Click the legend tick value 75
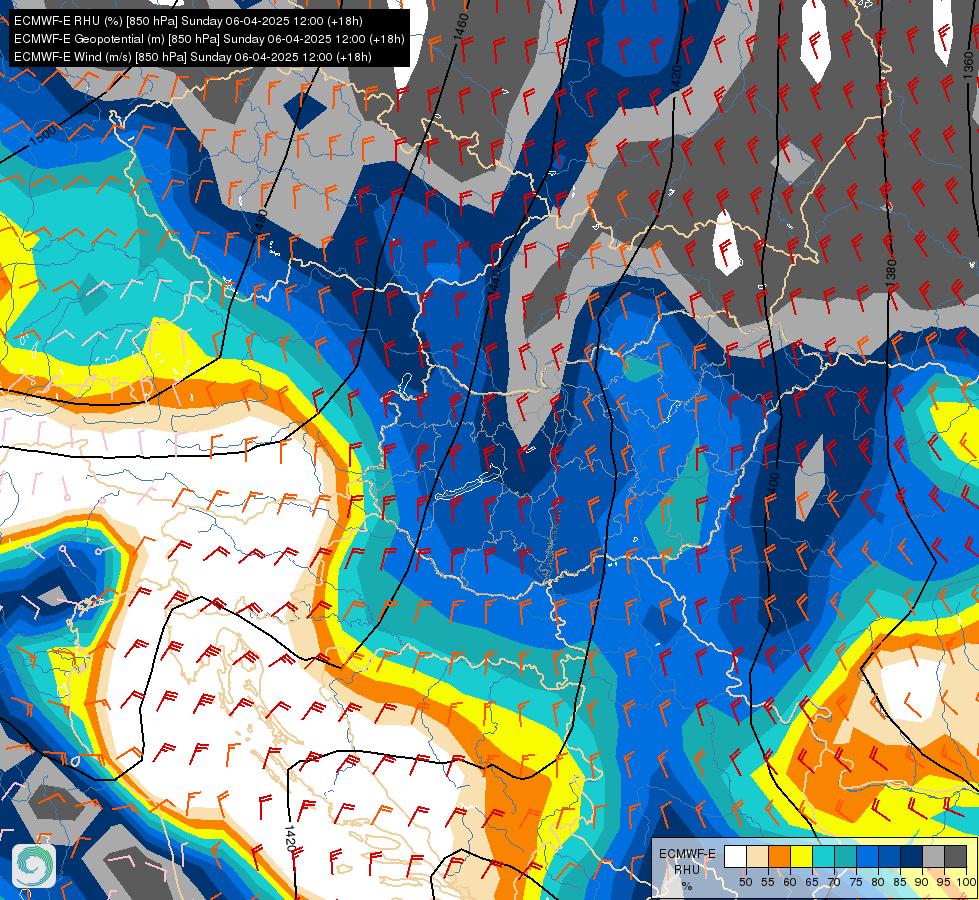Screen dimensions: 979x900 pos(856,882)
